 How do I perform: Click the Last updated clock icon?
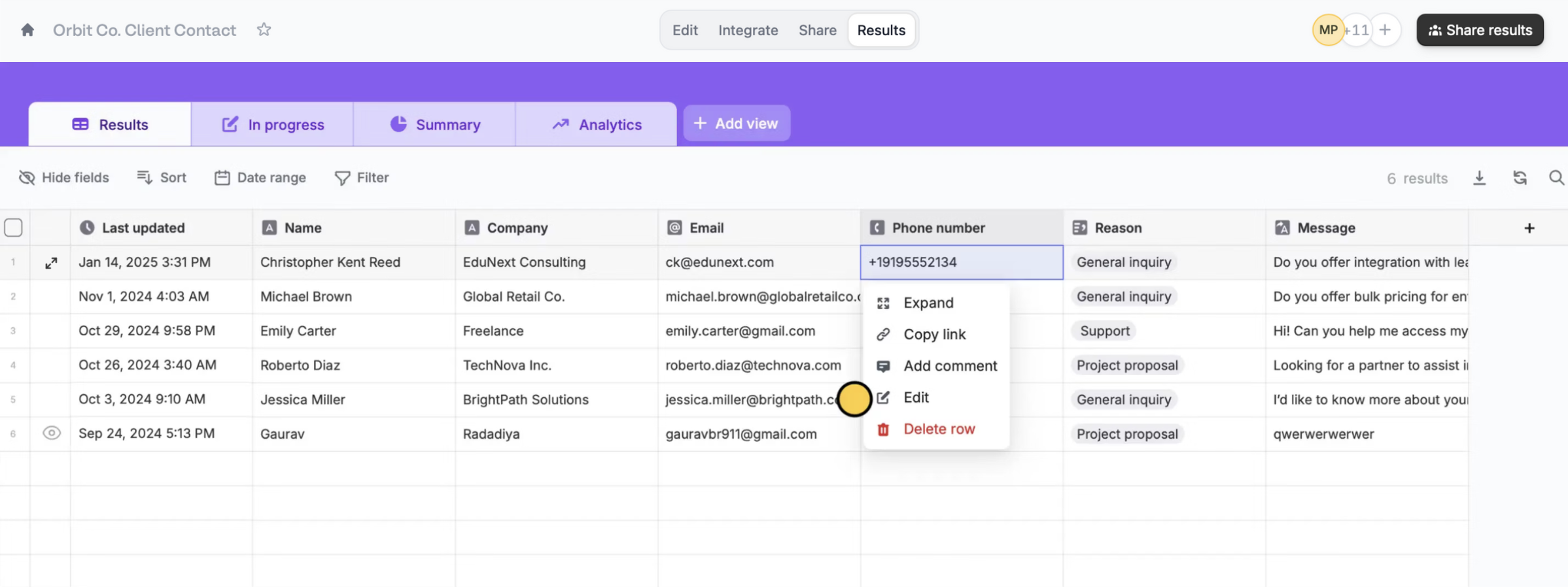tap(87, 227)
